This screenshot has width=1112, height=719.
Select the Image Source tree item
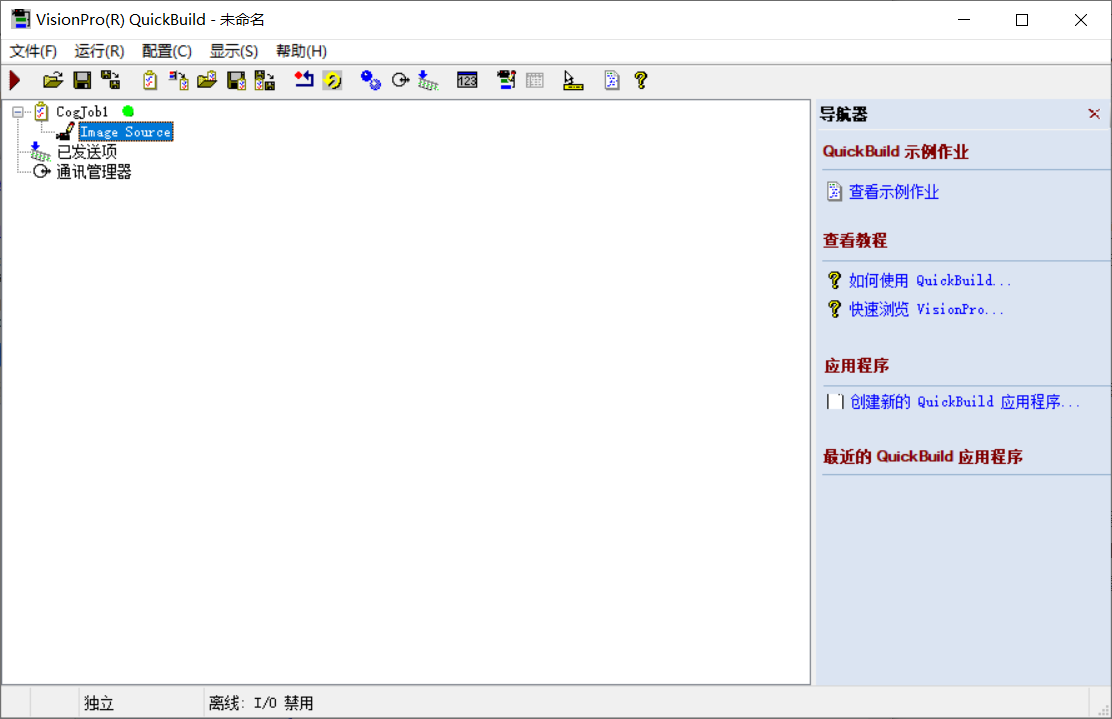point(126,132)
